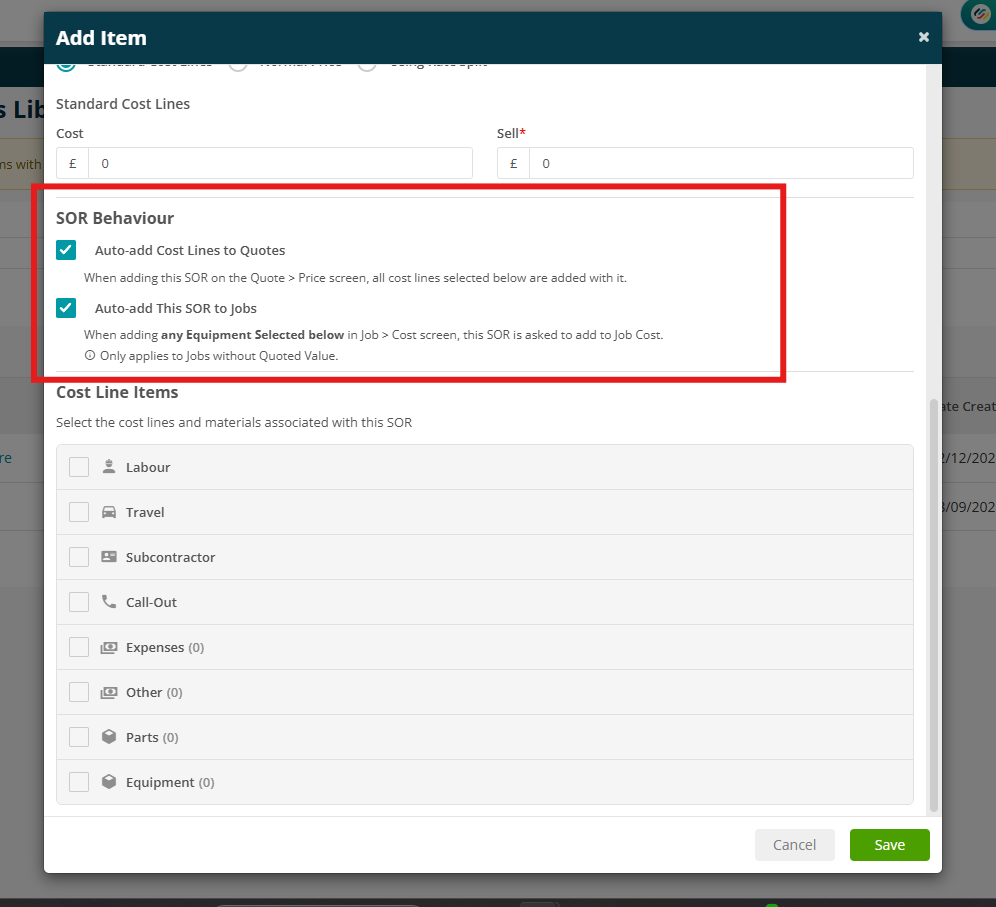Check the Labour cost line checkbox

tap(79, 467)
